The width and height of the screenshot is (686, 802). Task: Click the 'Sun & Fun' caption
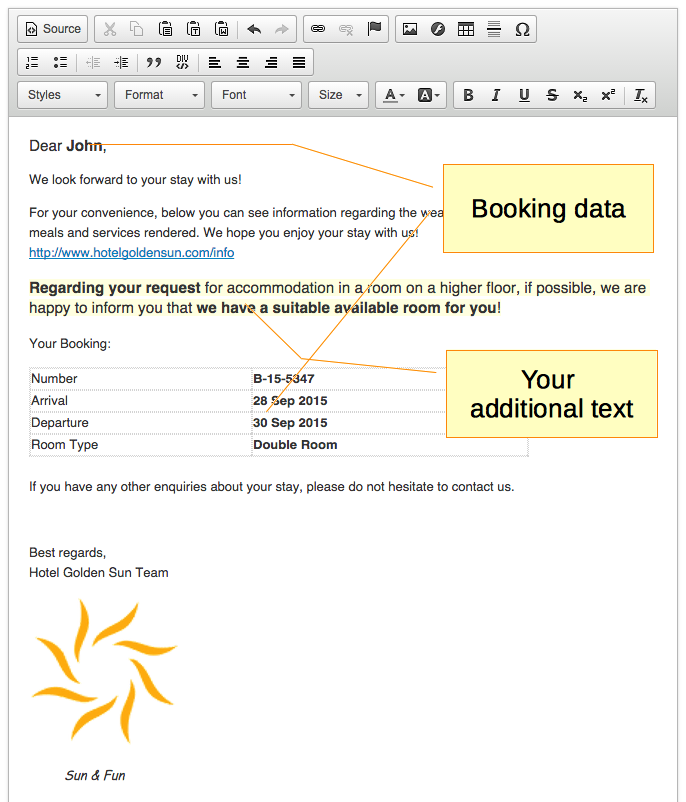(x=95, y=776)
